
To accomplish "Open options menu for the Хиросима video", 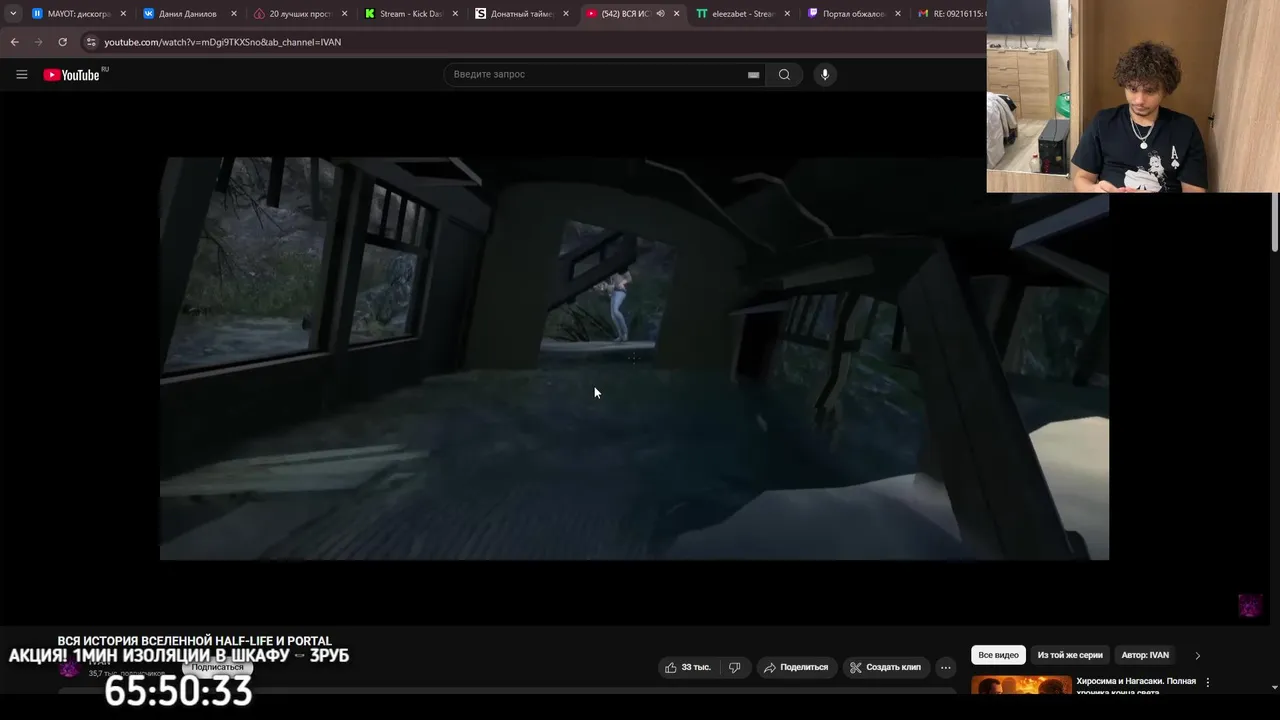I will (1207, 682).
